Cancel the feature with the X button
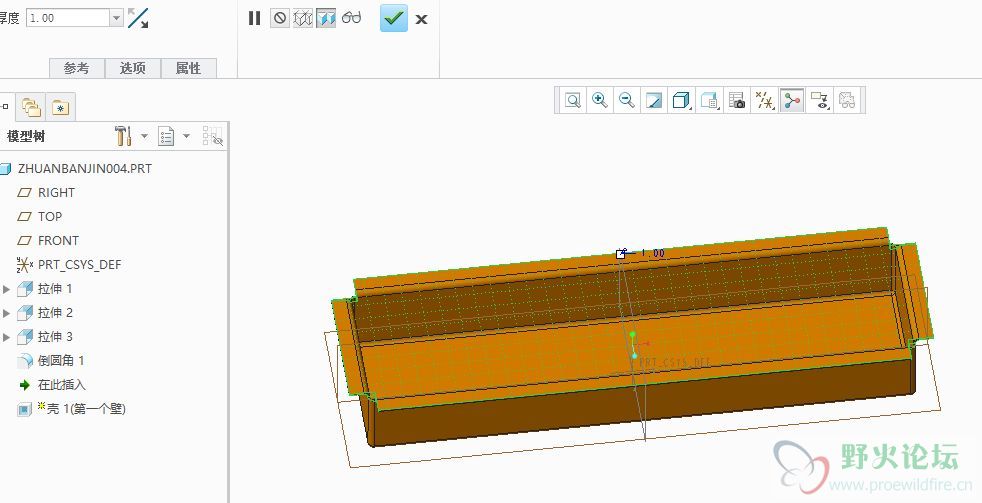Screen dimensions: 982x503 pos(421,19)
